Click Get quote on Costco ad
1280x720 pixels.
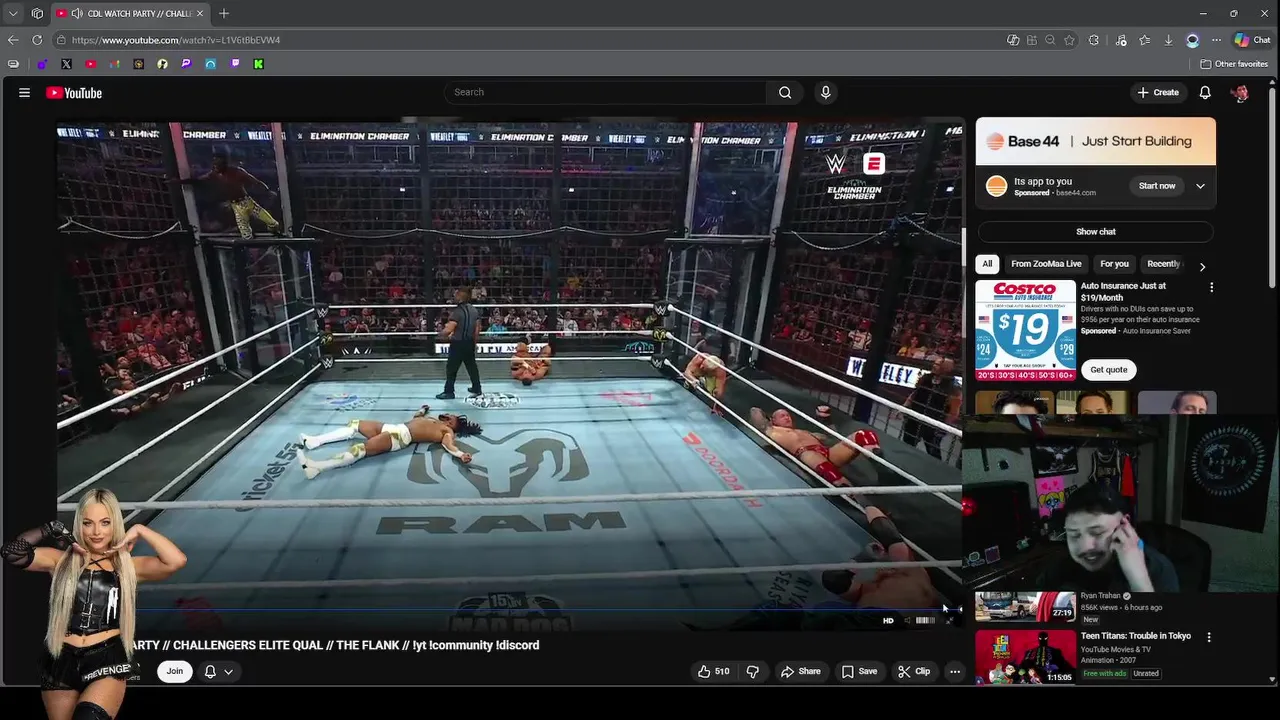coord(1108,370)
